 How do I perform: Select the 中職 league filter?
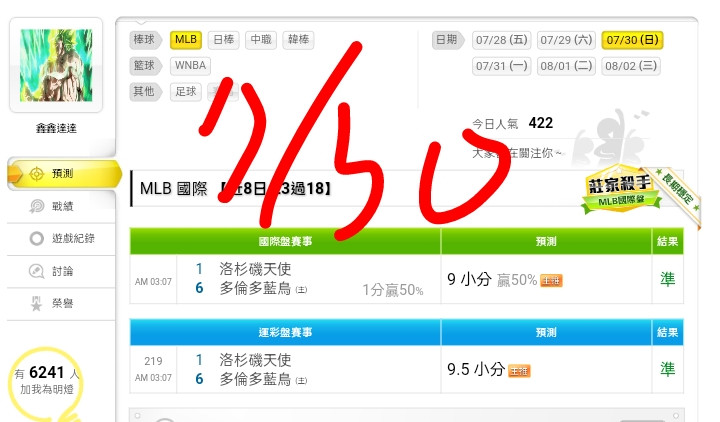click(x=261, y=39)
